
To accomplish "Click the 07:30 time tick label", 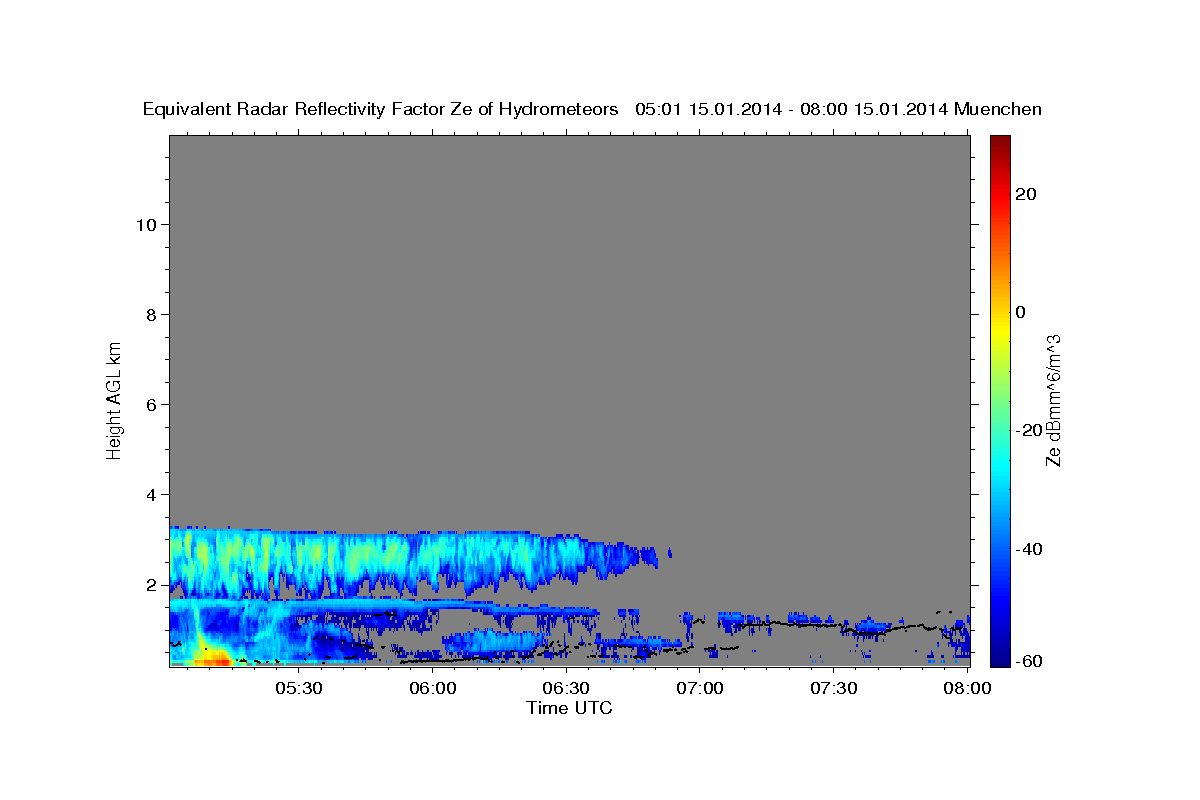I will [x=834, y=689].
